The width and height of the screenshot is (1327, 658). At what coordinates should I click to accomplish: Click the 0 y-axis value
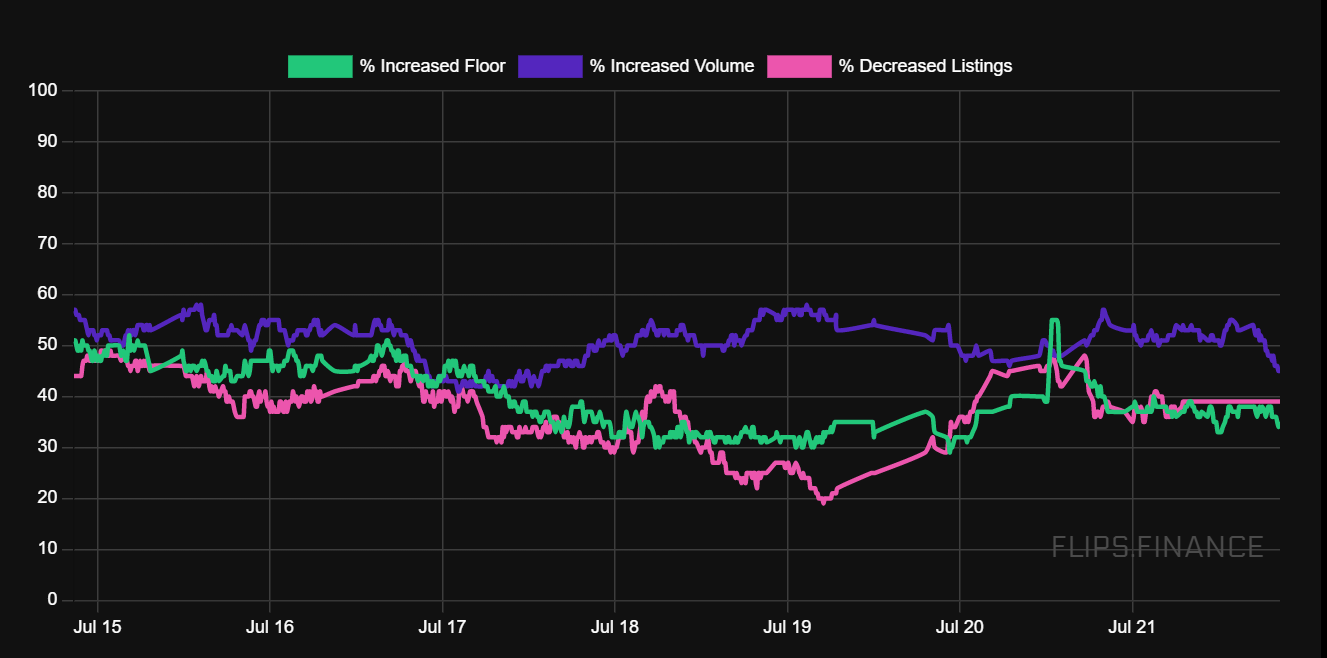click(x=52, y=600)
